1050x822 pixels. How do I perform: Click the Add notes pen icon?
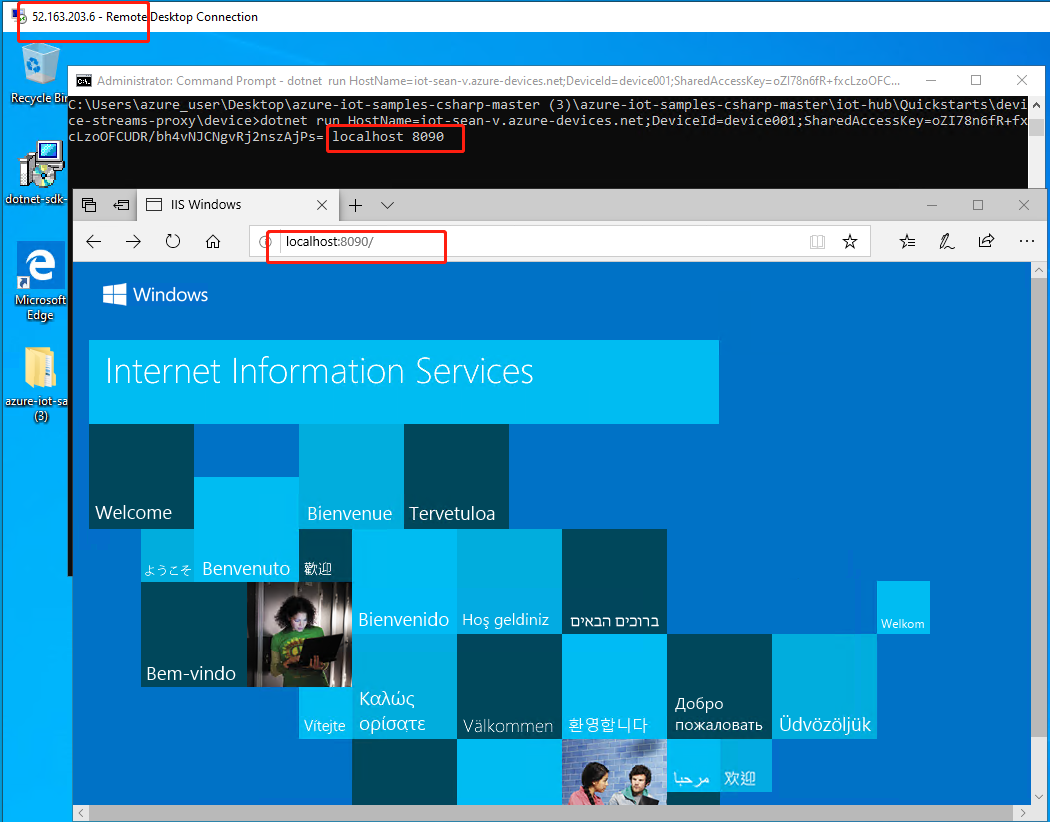pyautogui.click(x=946, y=242)
